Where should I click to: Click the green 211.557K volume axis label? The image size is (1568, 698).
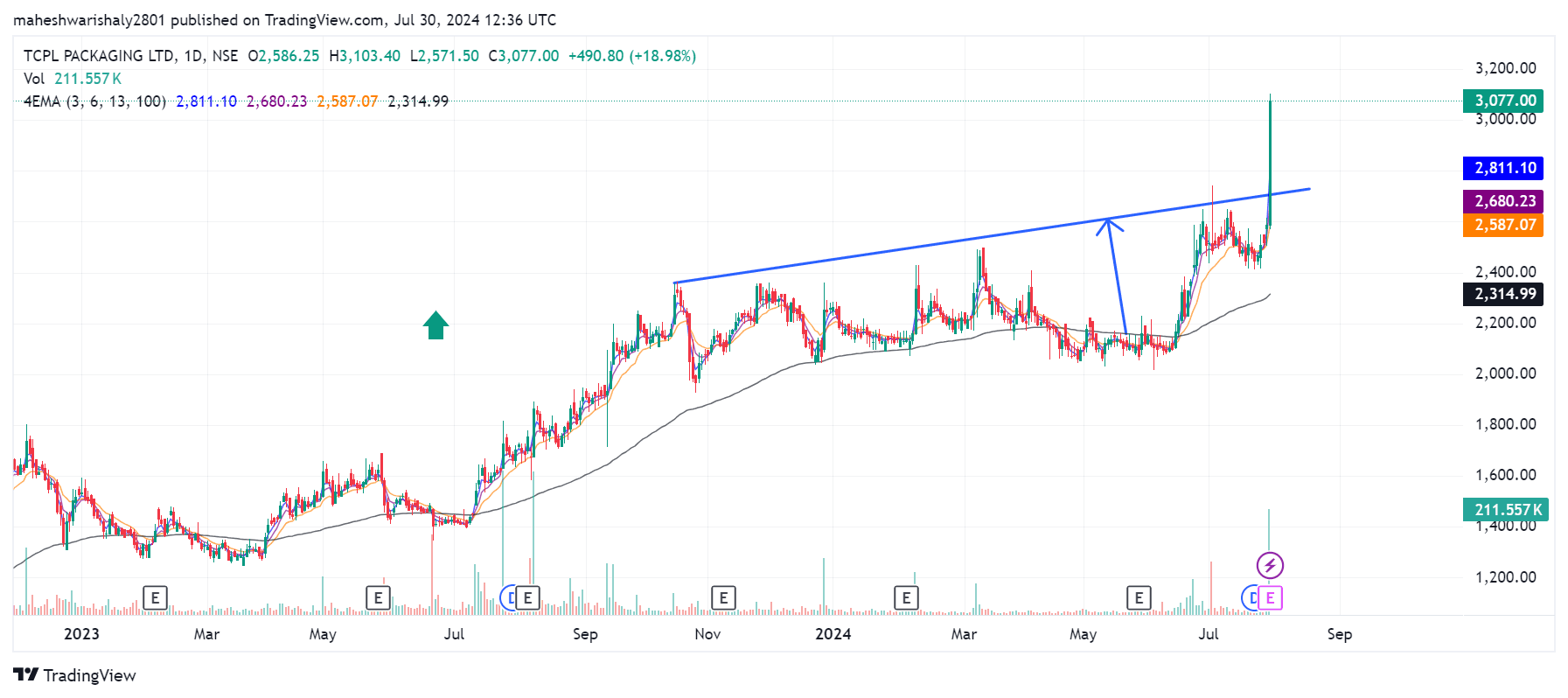click(x=1506, y=510)
